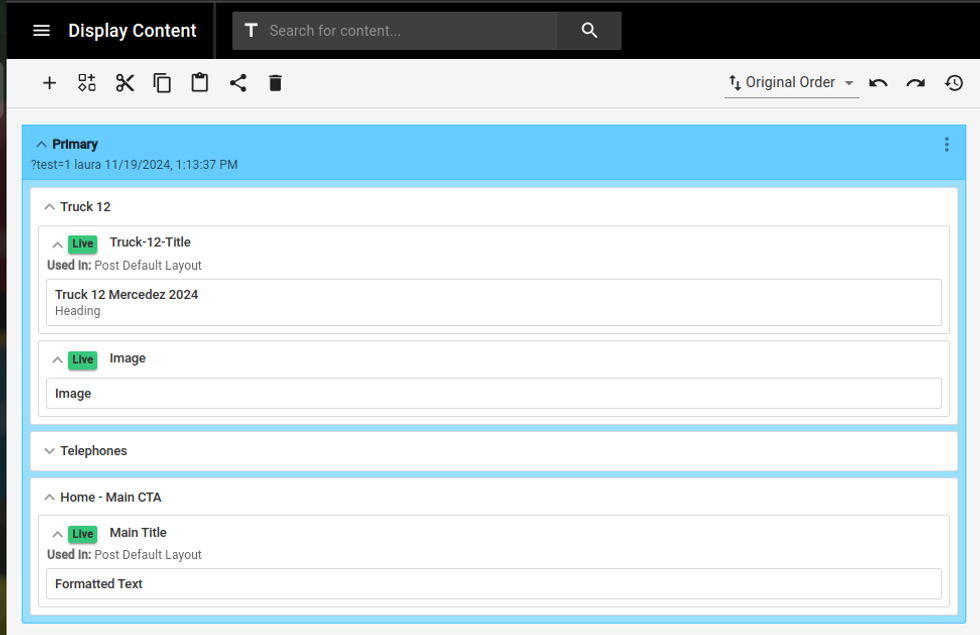
Task: Collapse the Truck 12 section
Action: (x=49, y=206)
